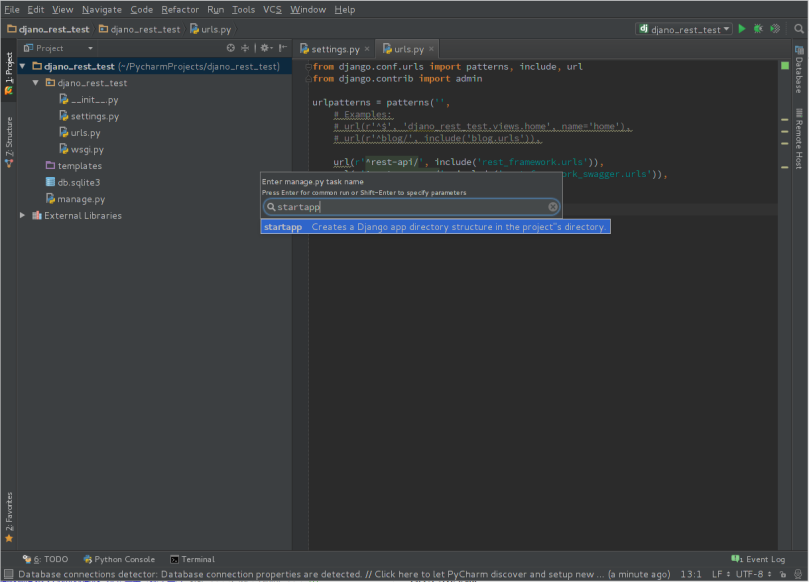The image size is (809, 582).
Task: Toggle the 1: Project side tab
Action: point(9,73)
